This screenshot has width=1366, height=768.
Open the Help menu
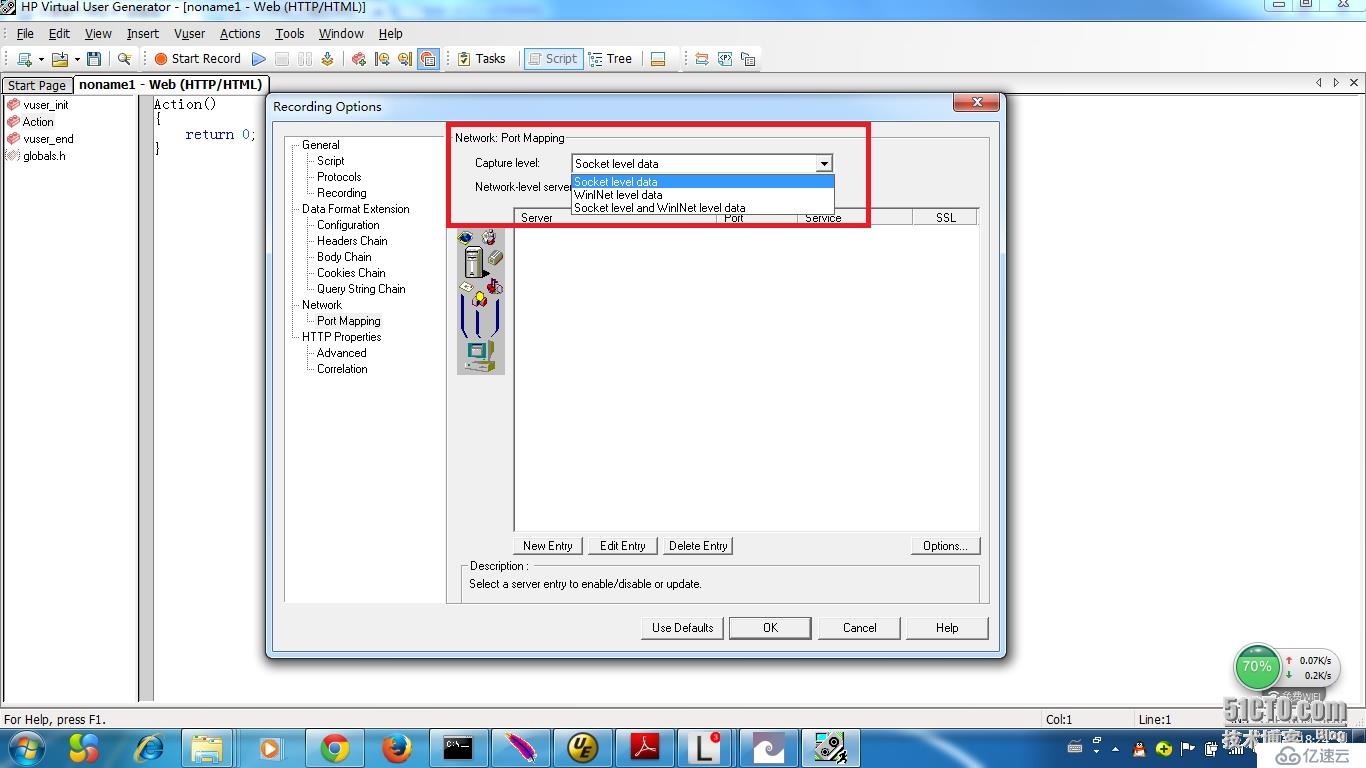(x=390, y=33)
